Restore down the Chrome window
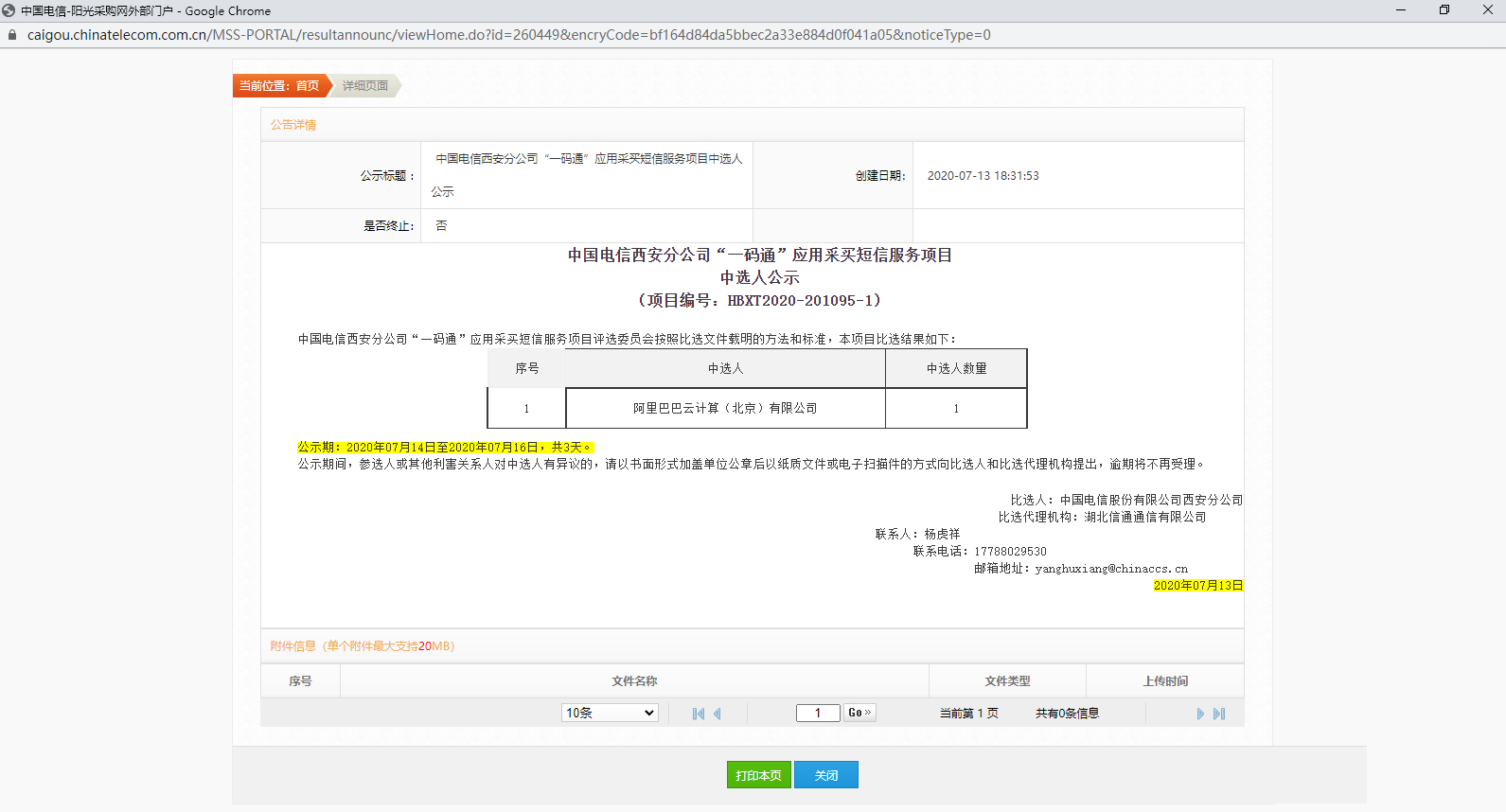Viewport: 1506px width, 812px height. [x=1444, y=10]
